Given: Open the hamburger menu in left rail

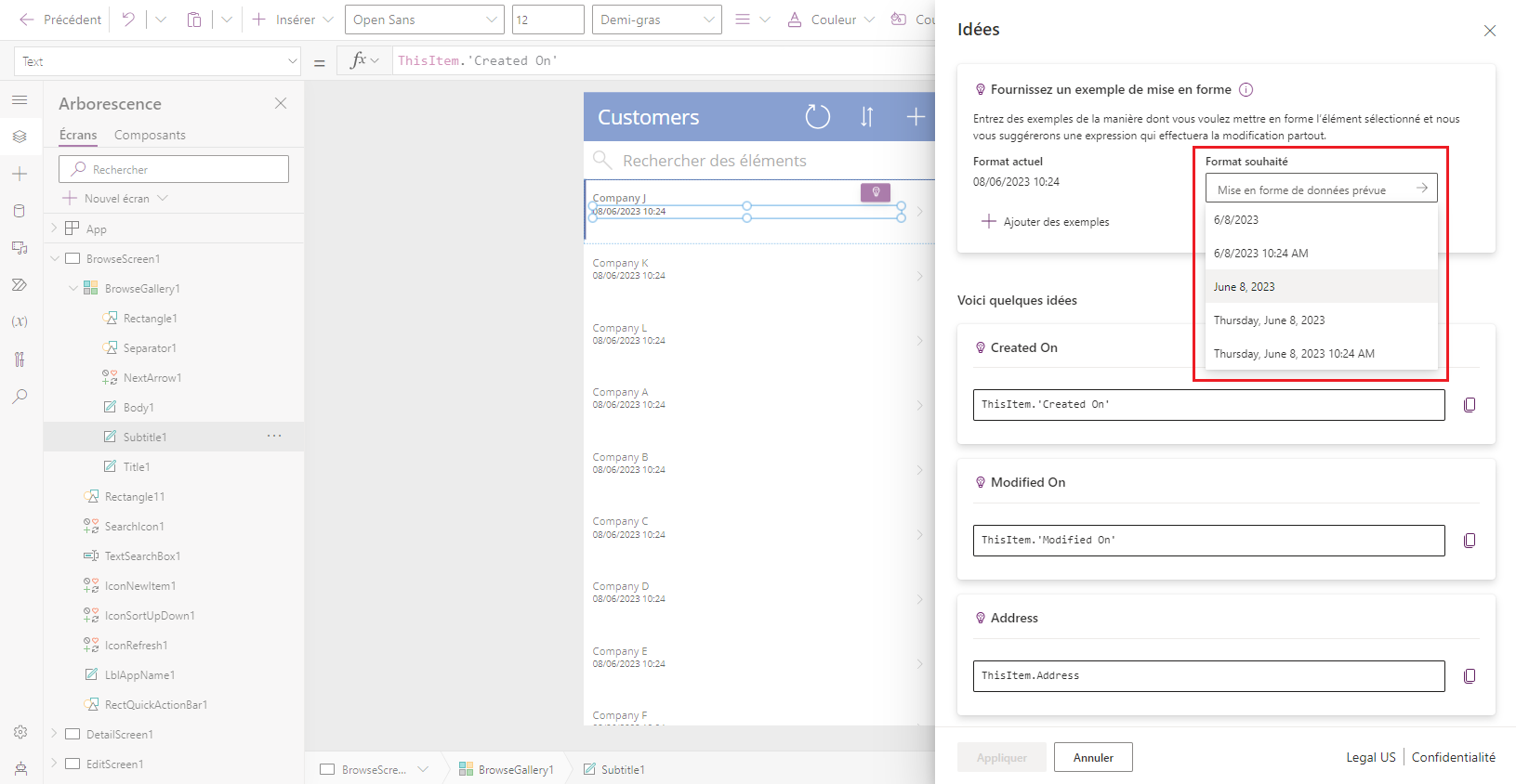Looking at the screenshot, I should pyautogui.click(x=20, y=99).
